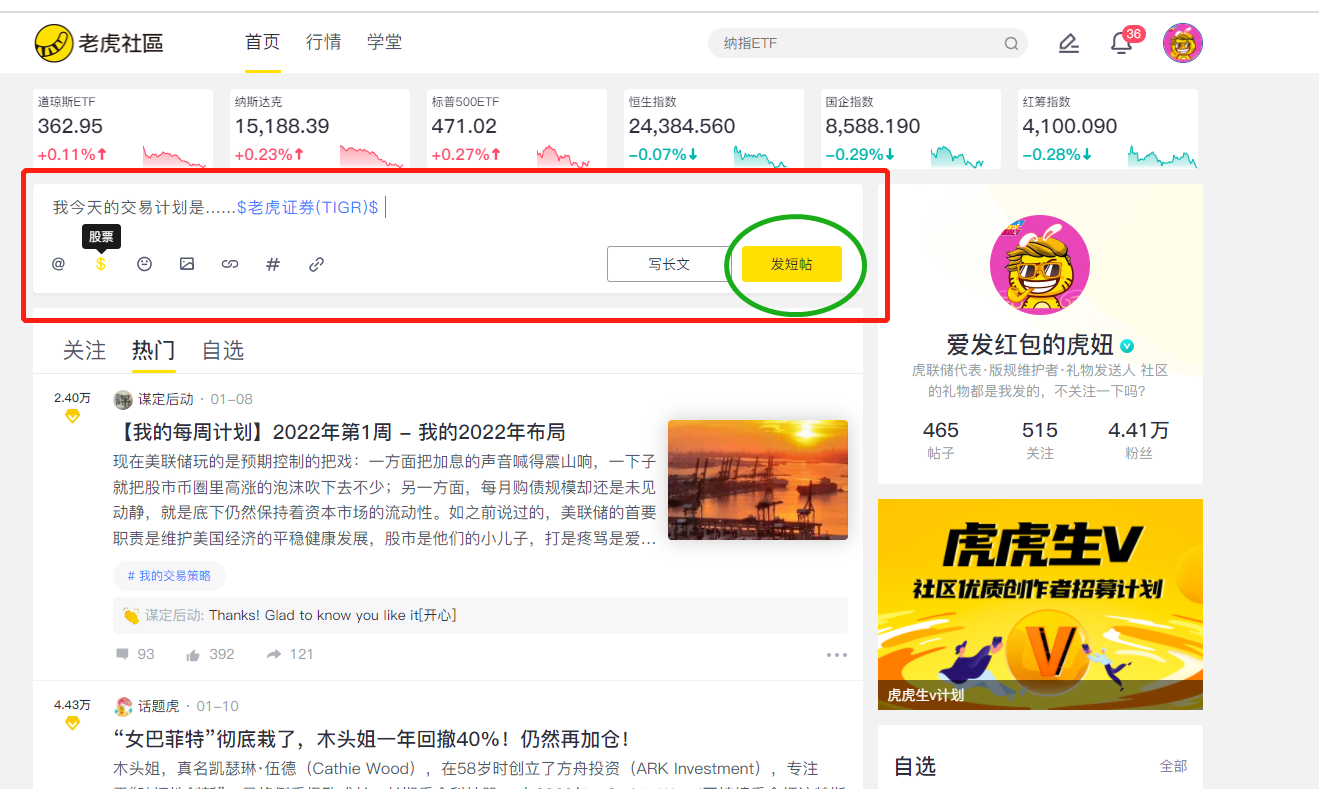The image size is (1319, 789).
Task: Click the 谋定后动 Thanks comment preview
Action: 480,616
